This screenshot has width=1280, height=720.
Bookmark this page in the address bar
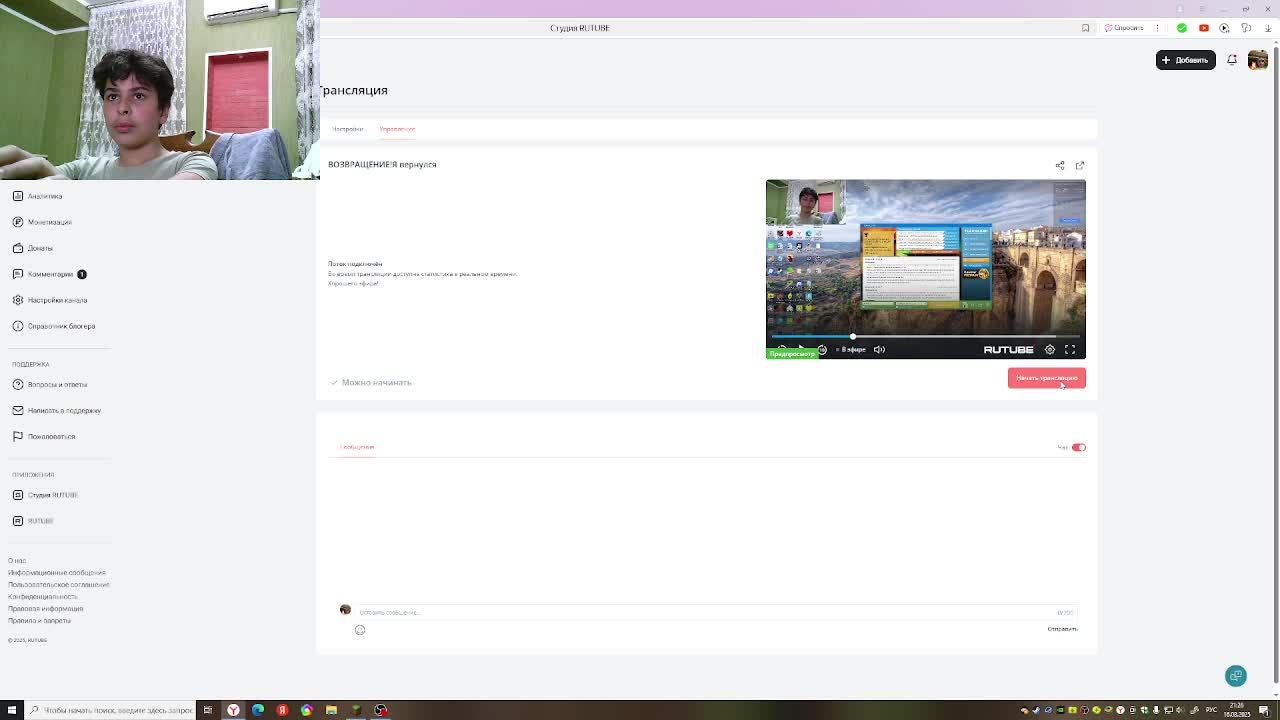point(1085,28)
